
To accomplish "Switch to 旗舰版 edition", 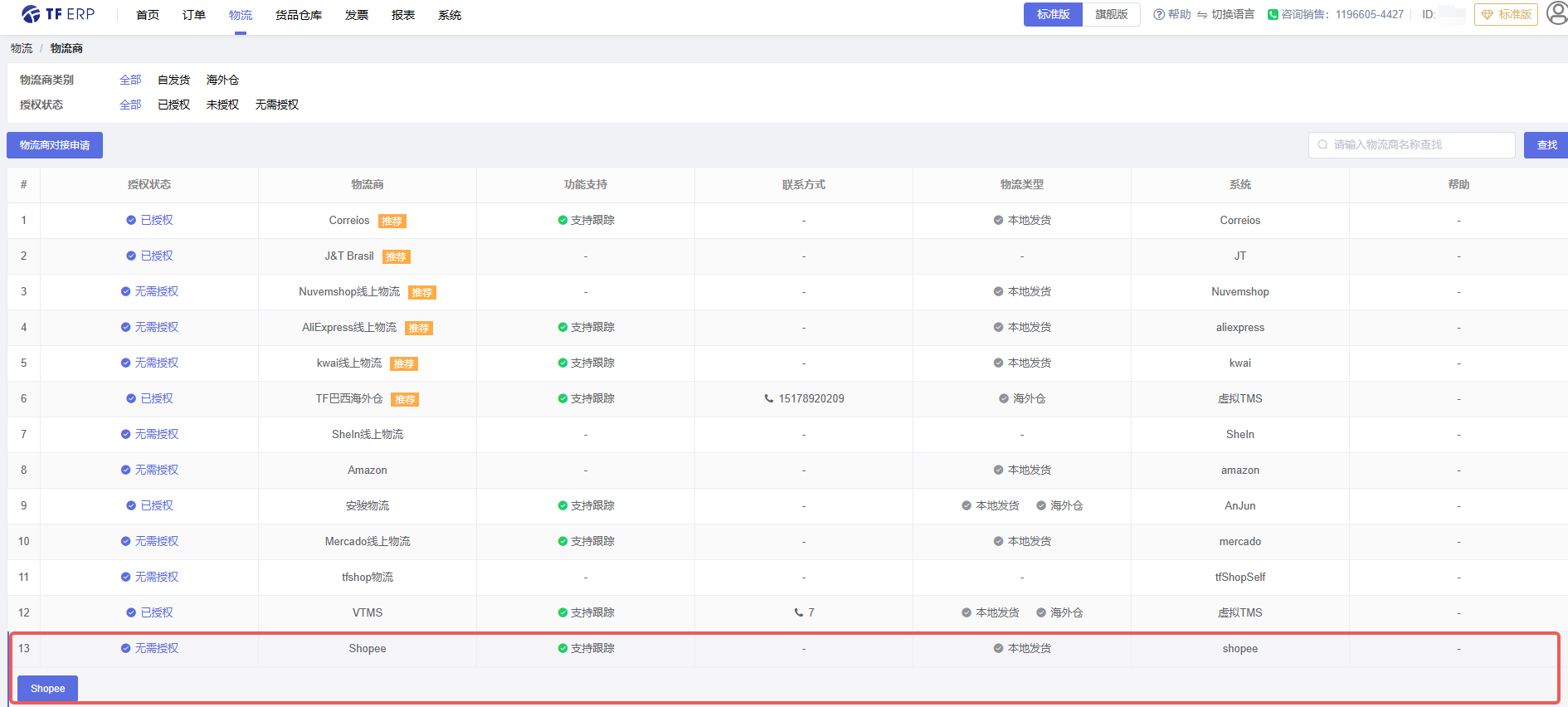I will click(x=1111, y=14).
